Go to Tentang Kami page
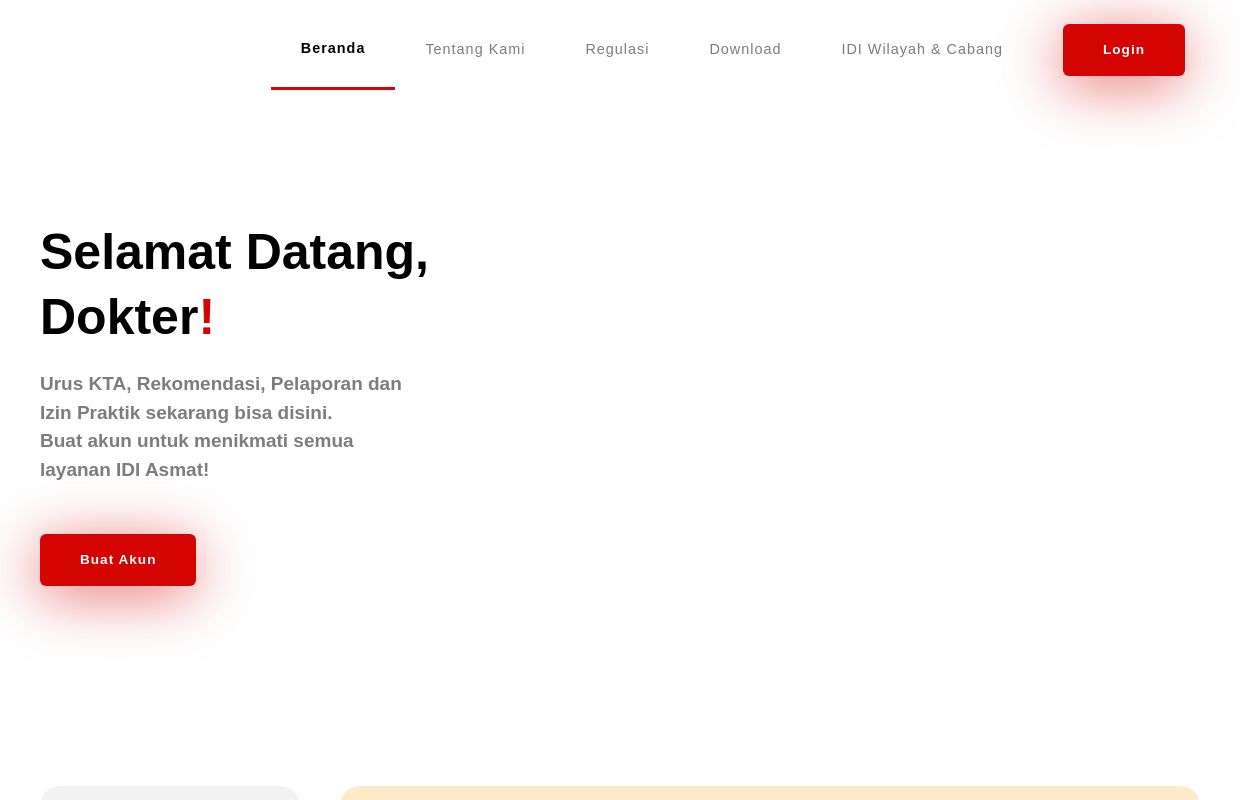 tap(475, 49)
